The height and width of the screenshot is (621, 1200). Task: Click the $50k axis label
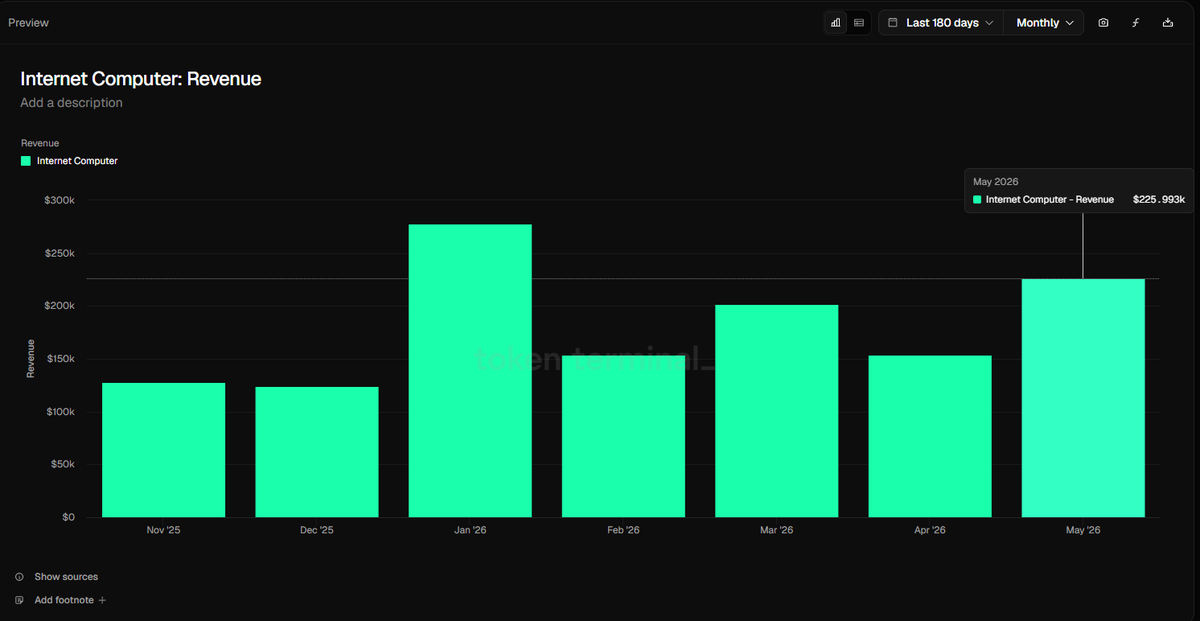tap(61, 464)
